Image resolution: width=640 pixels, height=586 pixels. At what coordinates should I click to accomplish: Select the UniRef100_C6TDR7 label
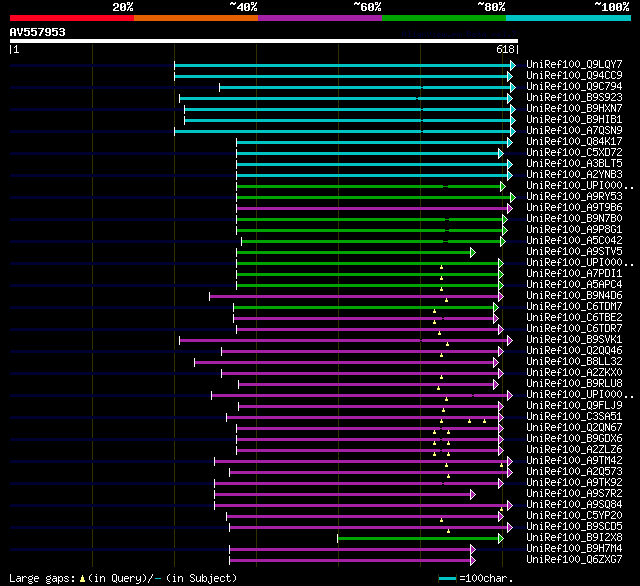pyautogui.click(x=574, y=329)
